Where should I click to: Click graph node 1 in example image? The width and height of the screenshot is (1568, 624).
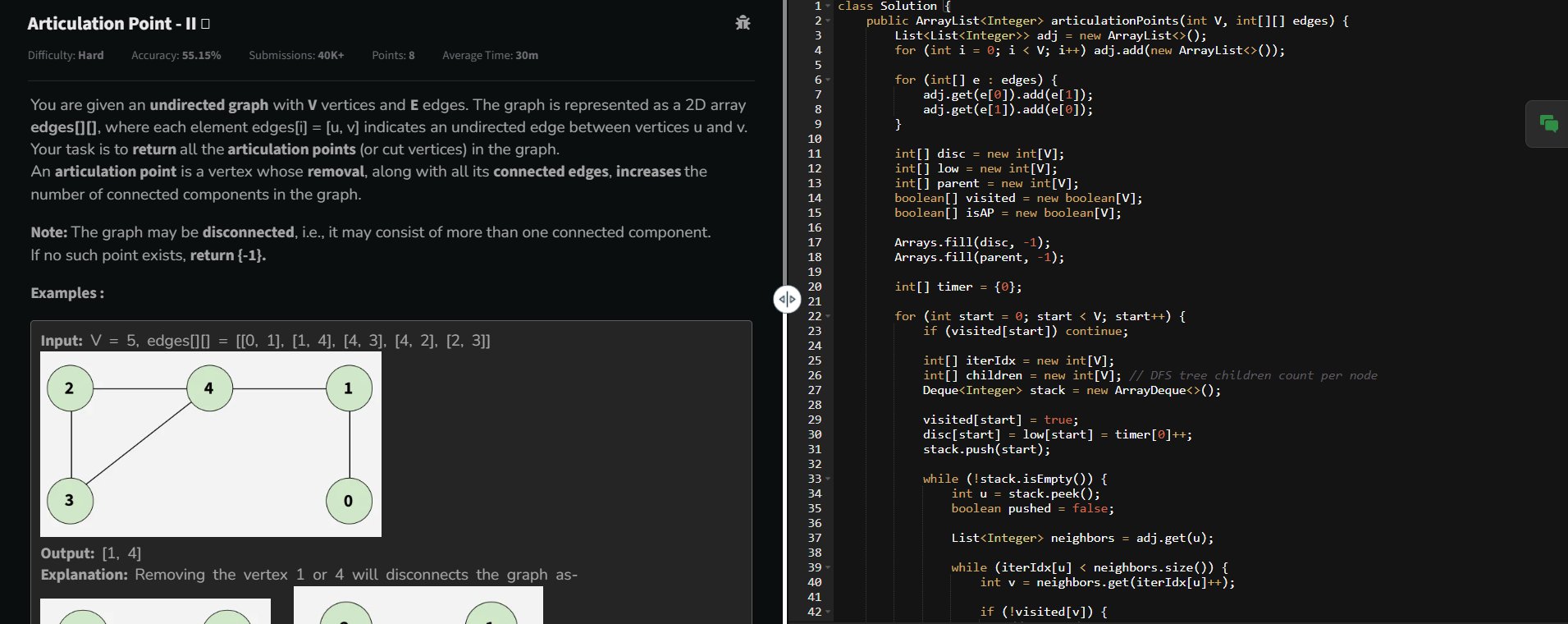349,388
